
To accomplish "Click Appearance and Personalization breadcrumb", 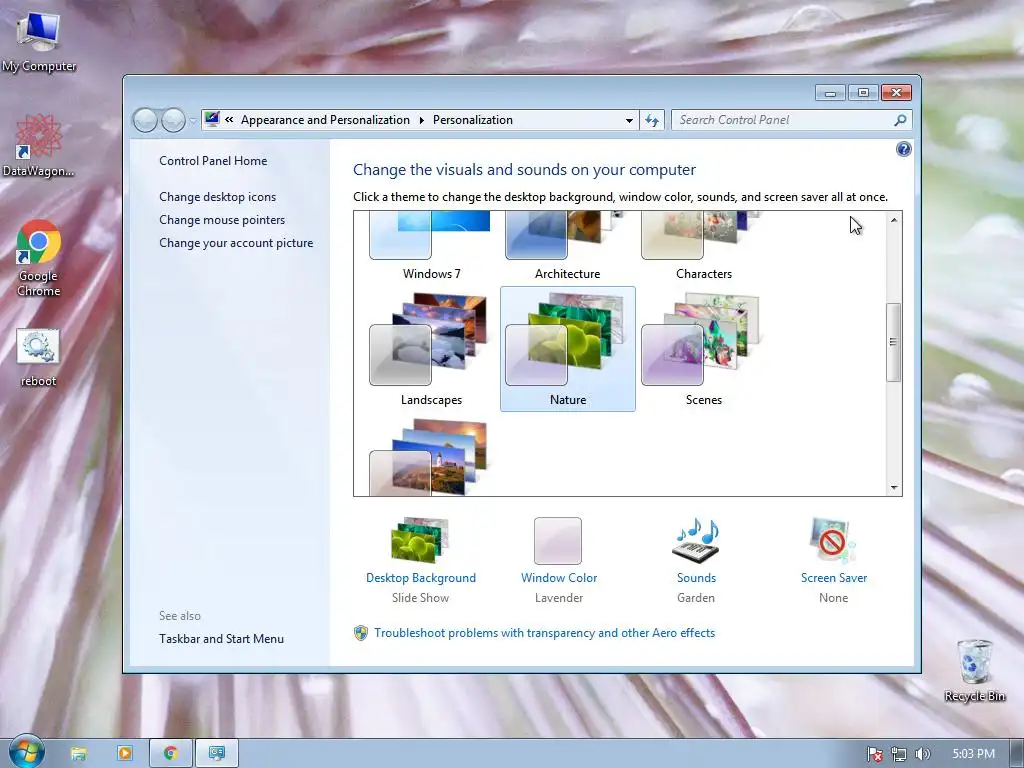I will coord(325,120).
